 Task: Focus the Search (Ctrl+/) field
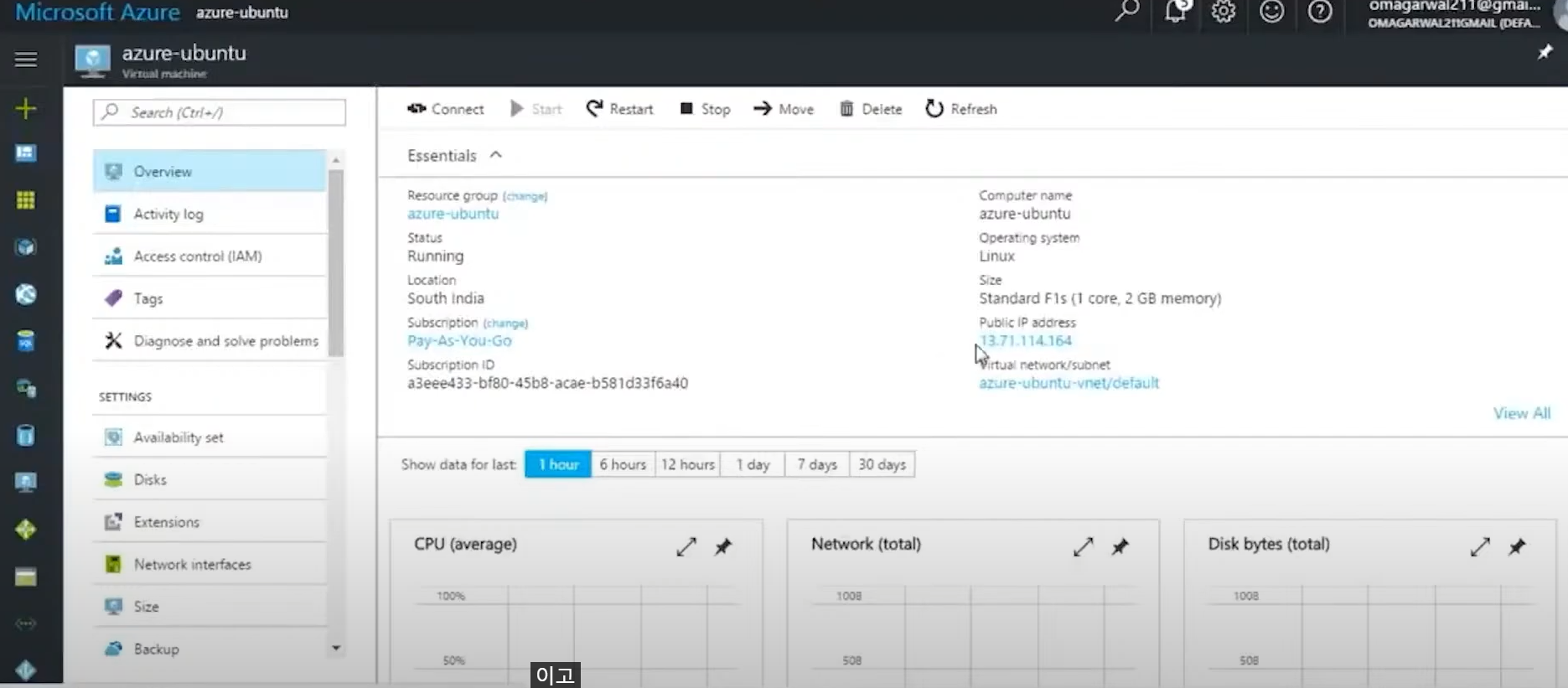[220, 112]
